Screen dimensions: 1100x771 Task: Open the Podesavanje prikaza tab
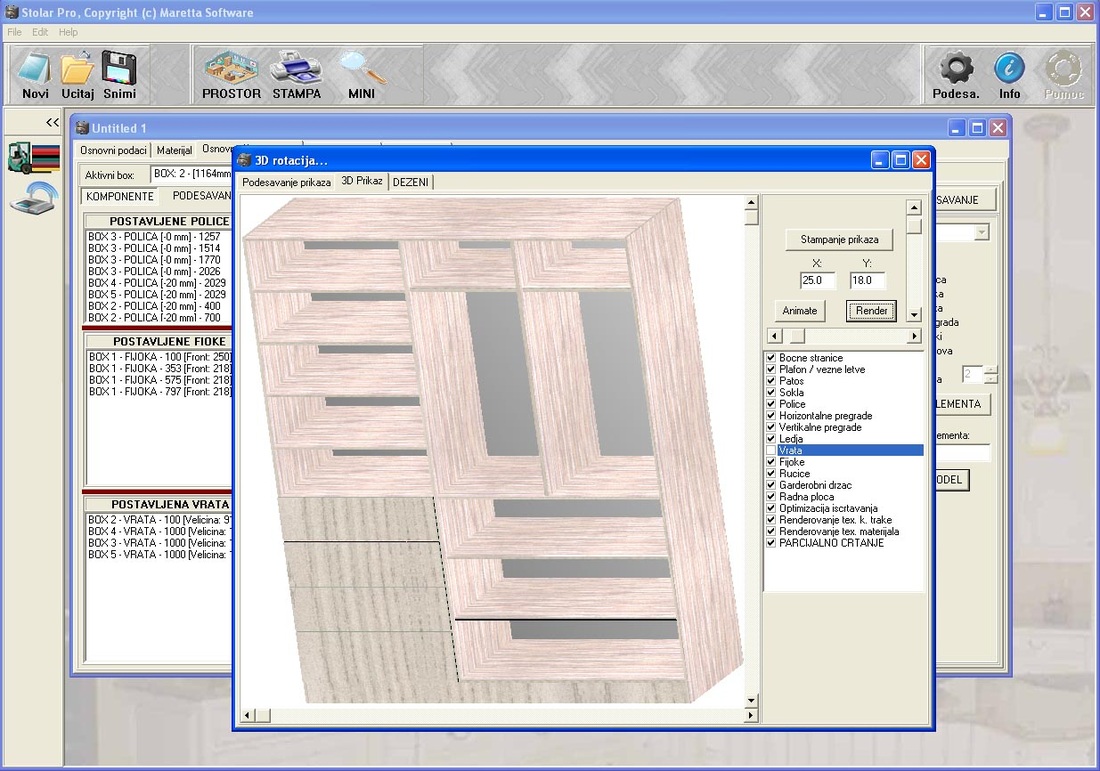coord(286,182)
